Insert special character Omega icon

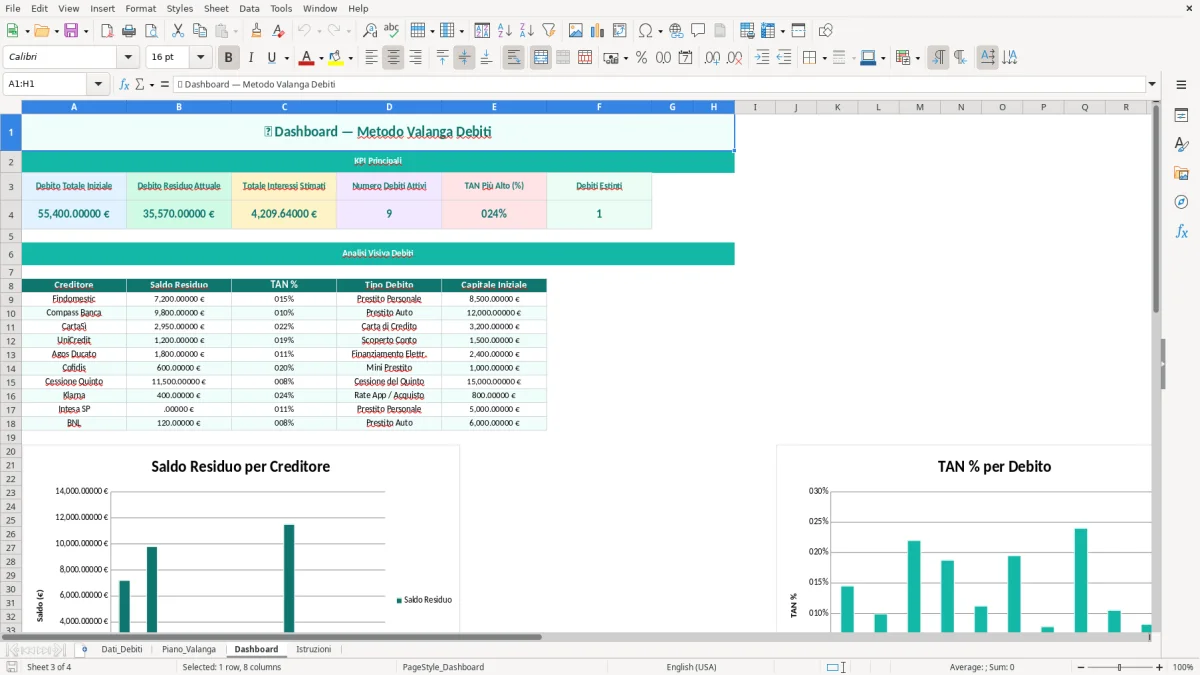[x=645, y=31]
